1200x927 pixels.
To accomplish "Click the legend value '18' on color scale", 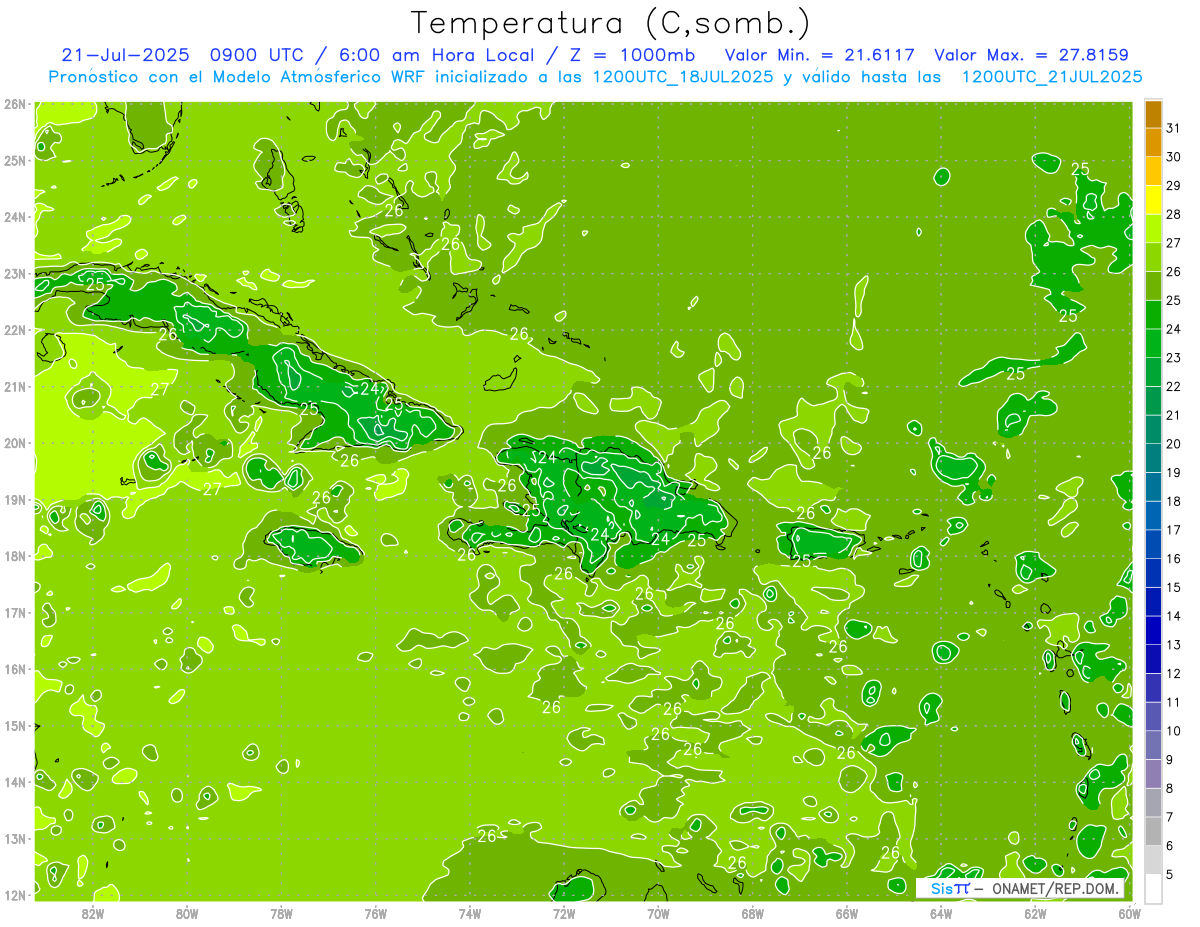I will [1173, 501].
